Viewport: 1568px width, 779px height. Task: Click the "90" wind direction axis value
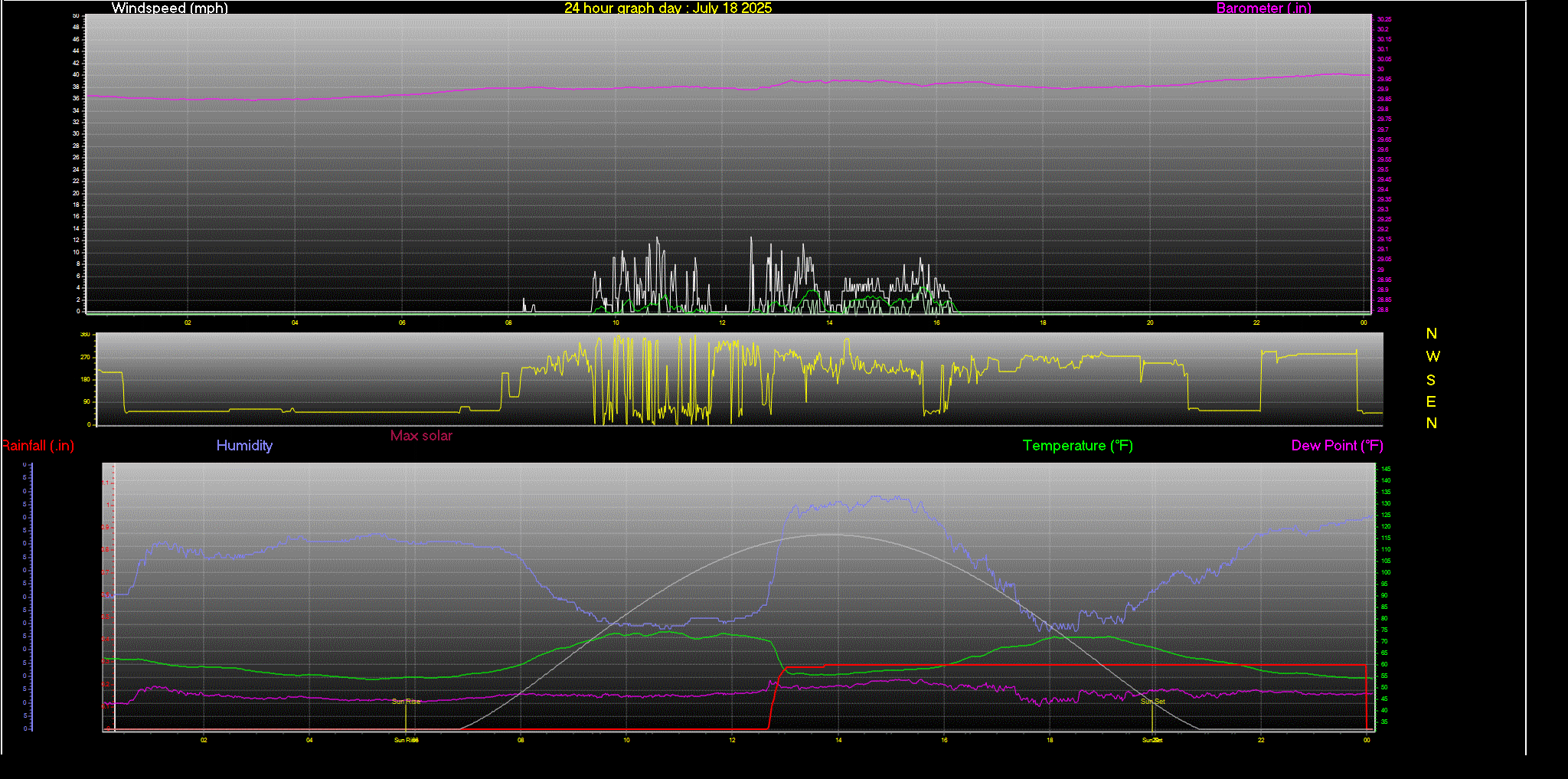(87, 401)
